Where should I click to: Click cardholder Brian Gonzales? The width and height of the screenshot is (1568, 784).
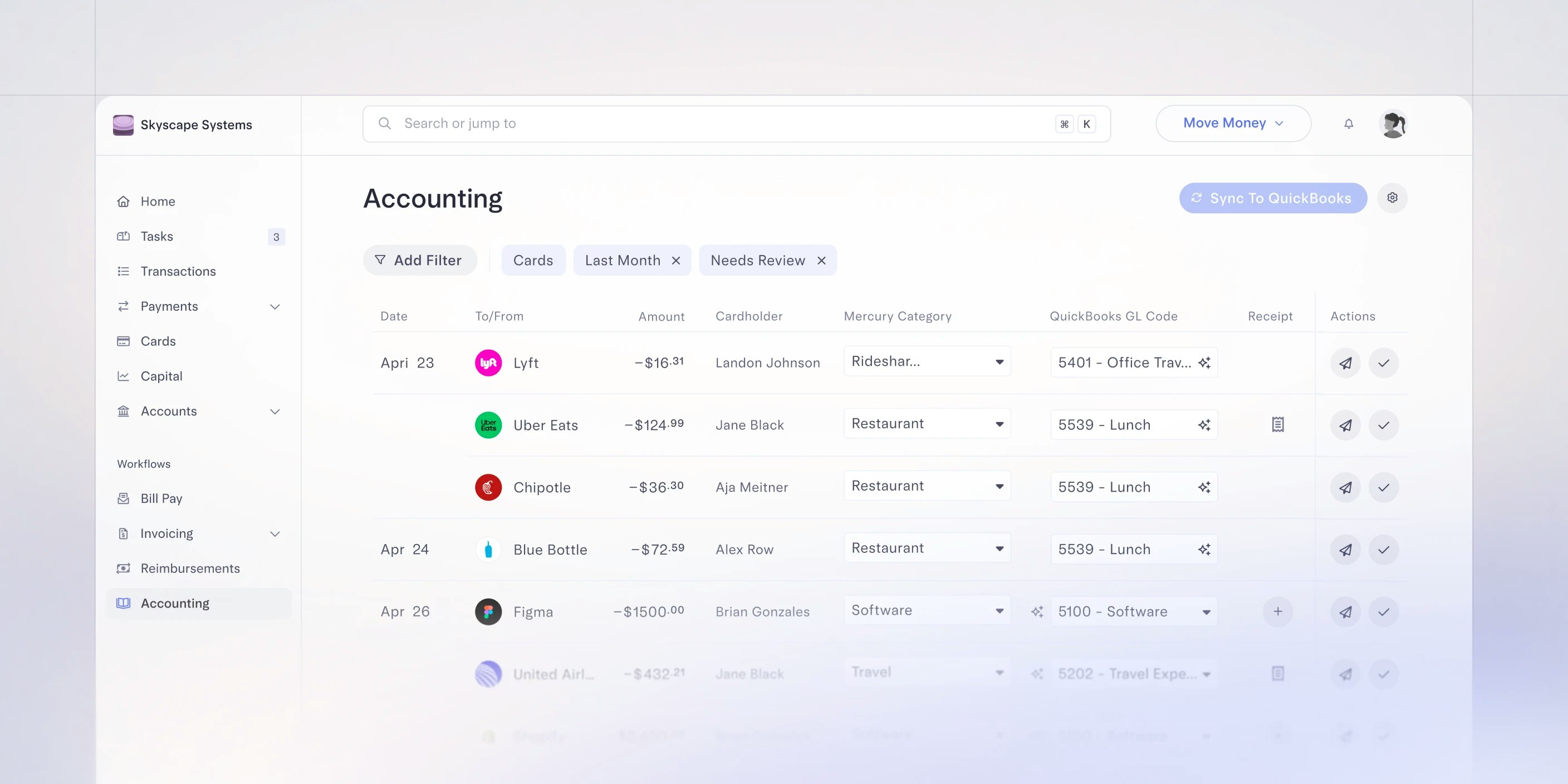762,612
